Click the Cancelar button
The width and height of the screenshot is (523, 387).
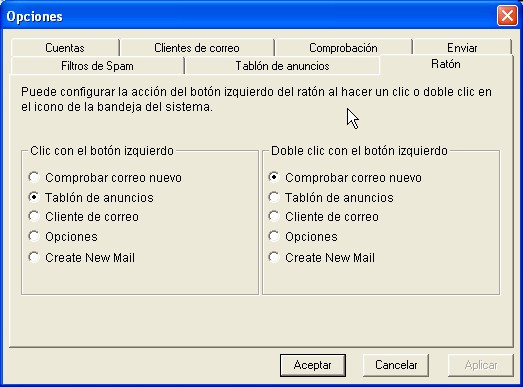pyautogui.click(x=396, y=365)
